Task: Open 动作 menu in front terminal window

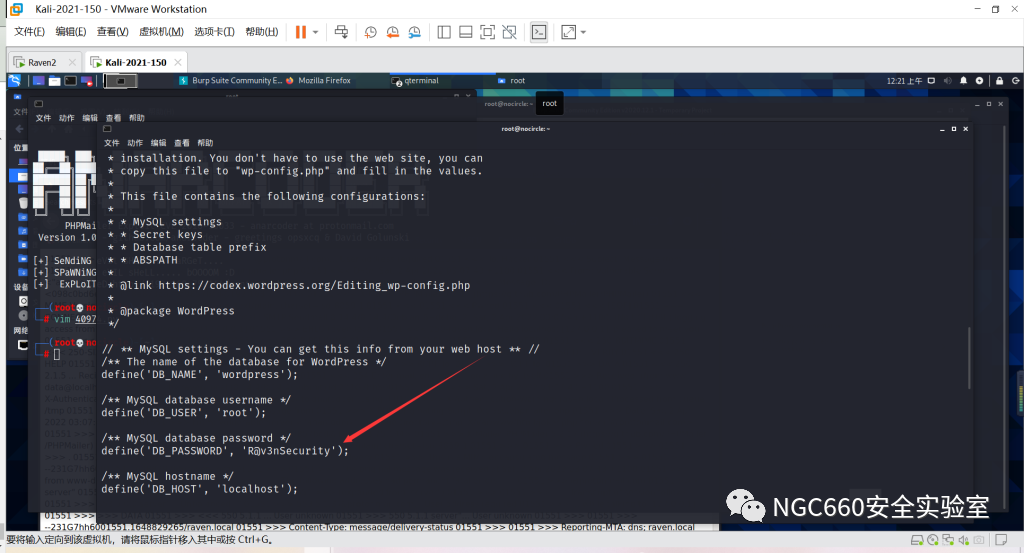Action: (x=135, y=143)
